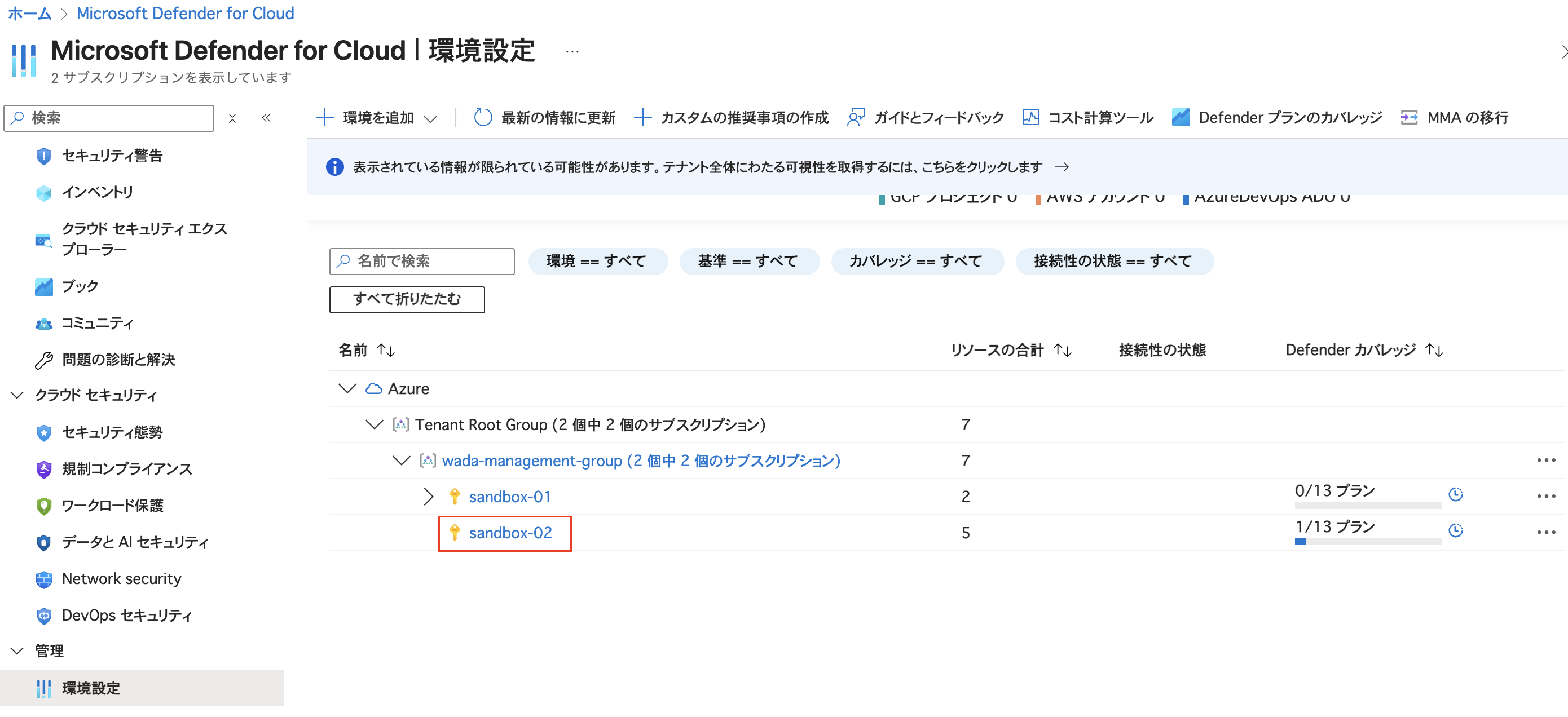1568x717 pixels.
Task: Click the Azure cloud icon
Action: point(373,388)
